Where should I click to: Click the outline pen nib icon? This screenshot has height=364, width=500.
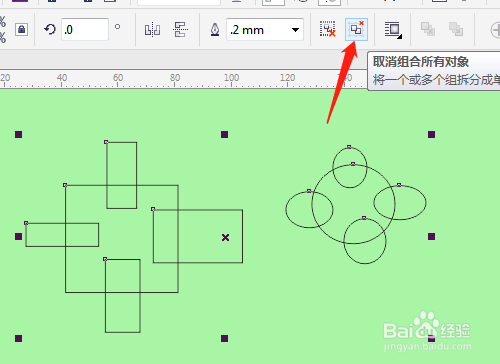[x=215, y=30]
